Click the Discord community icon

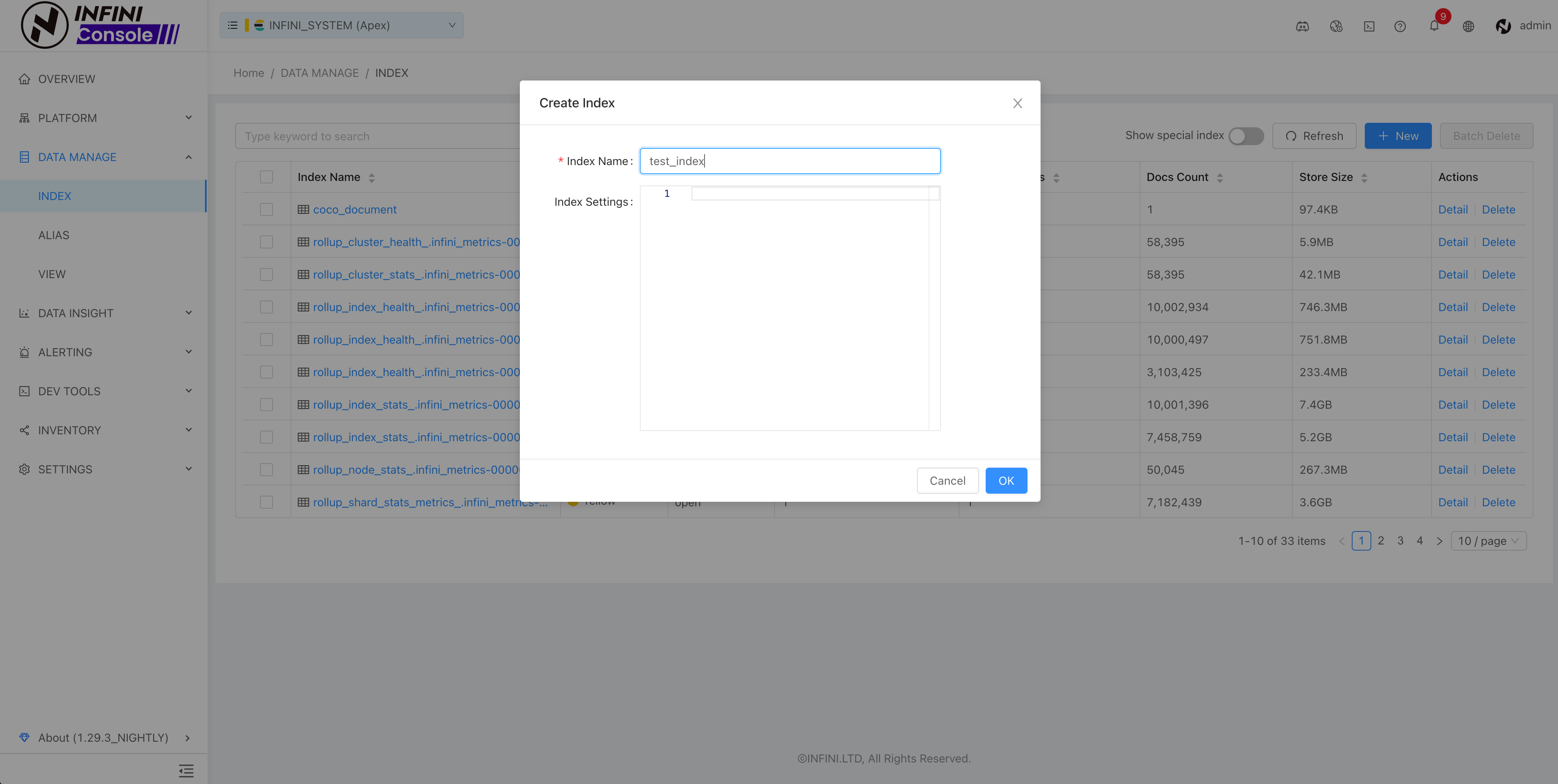click(1302, 26)
